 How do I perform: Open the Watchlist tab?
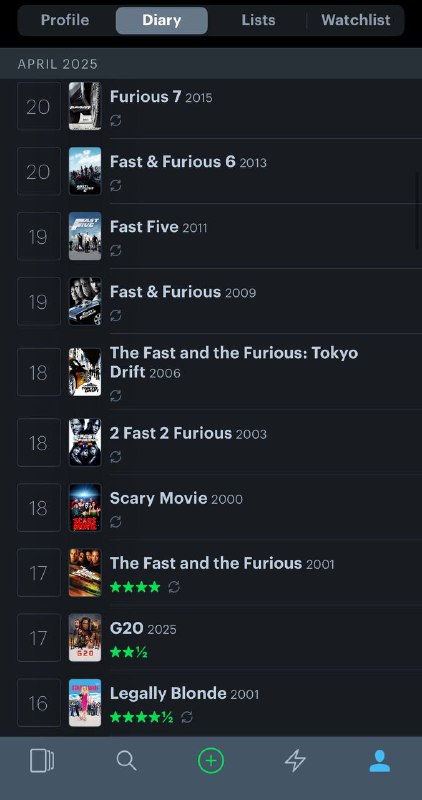click(356, 20)
